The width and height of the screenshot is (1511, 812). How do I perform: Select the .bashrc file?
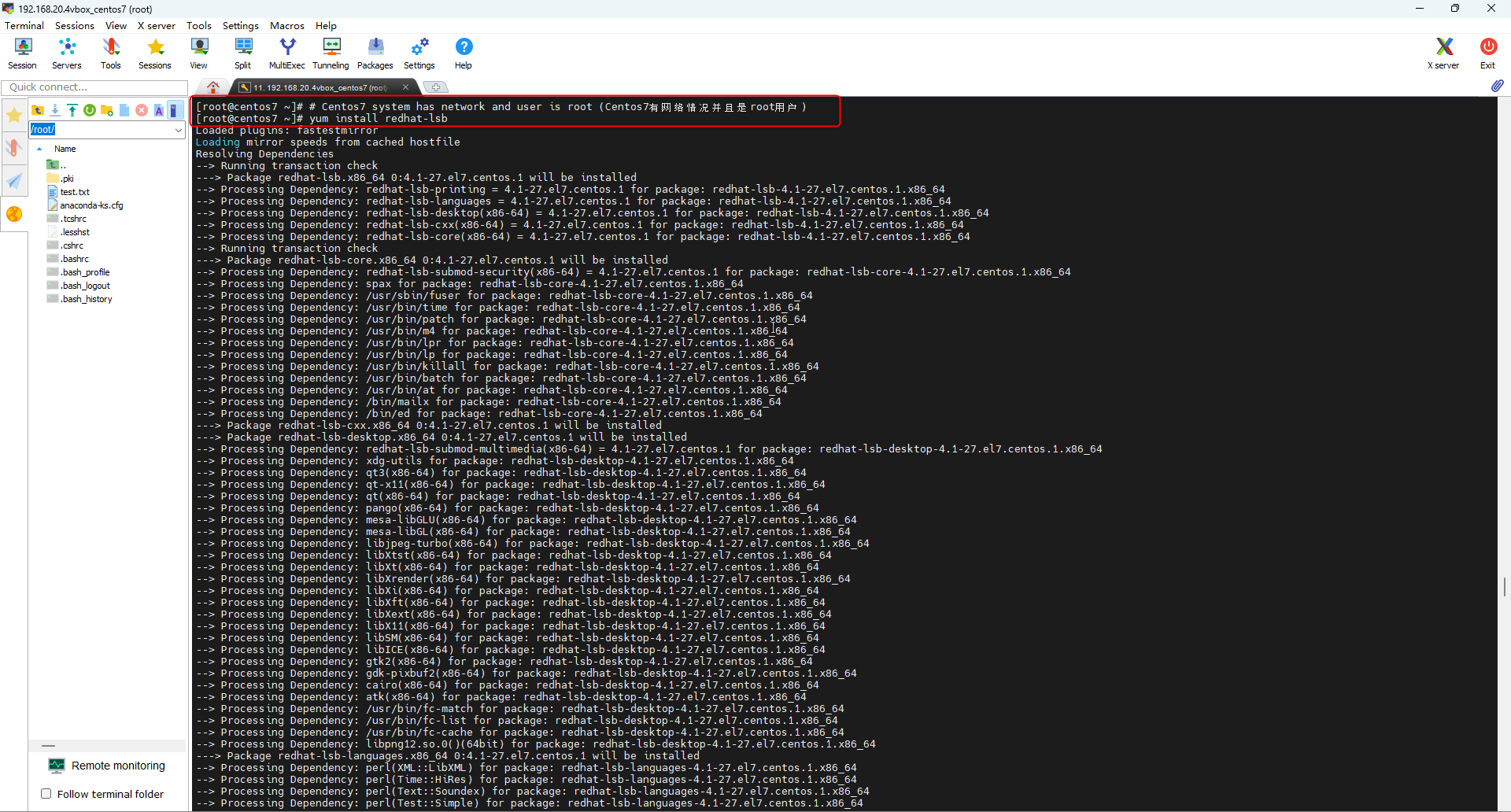point(68,259)
